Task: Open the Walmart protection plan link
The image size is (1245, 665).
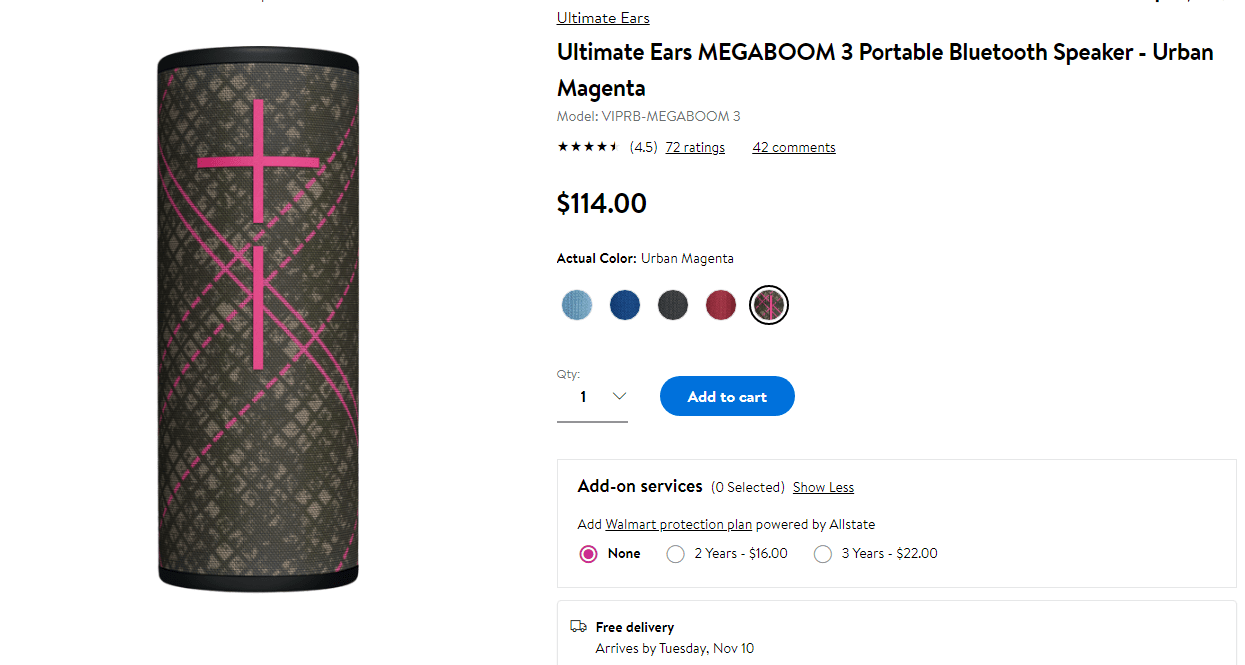Action: 678,524
